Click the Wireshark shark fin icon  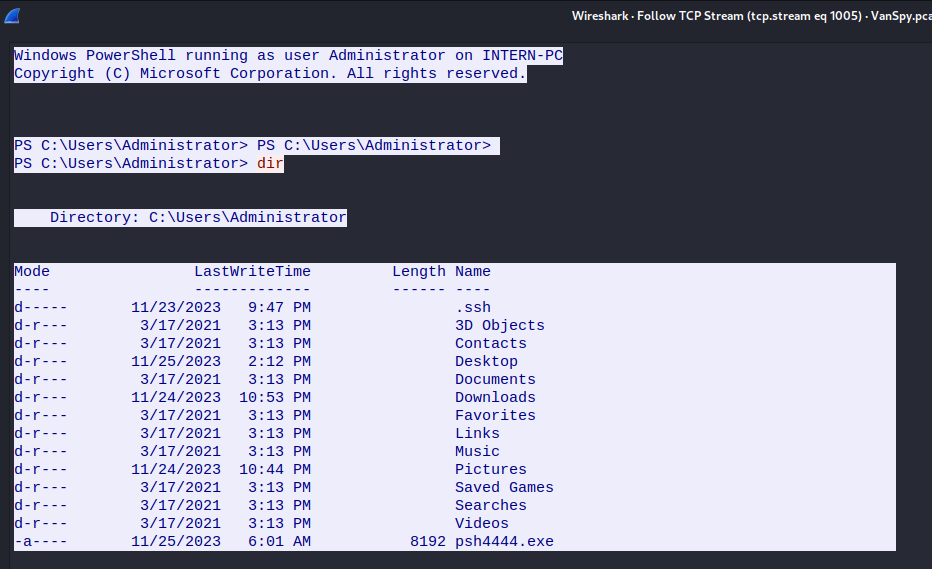click(11, 16)
